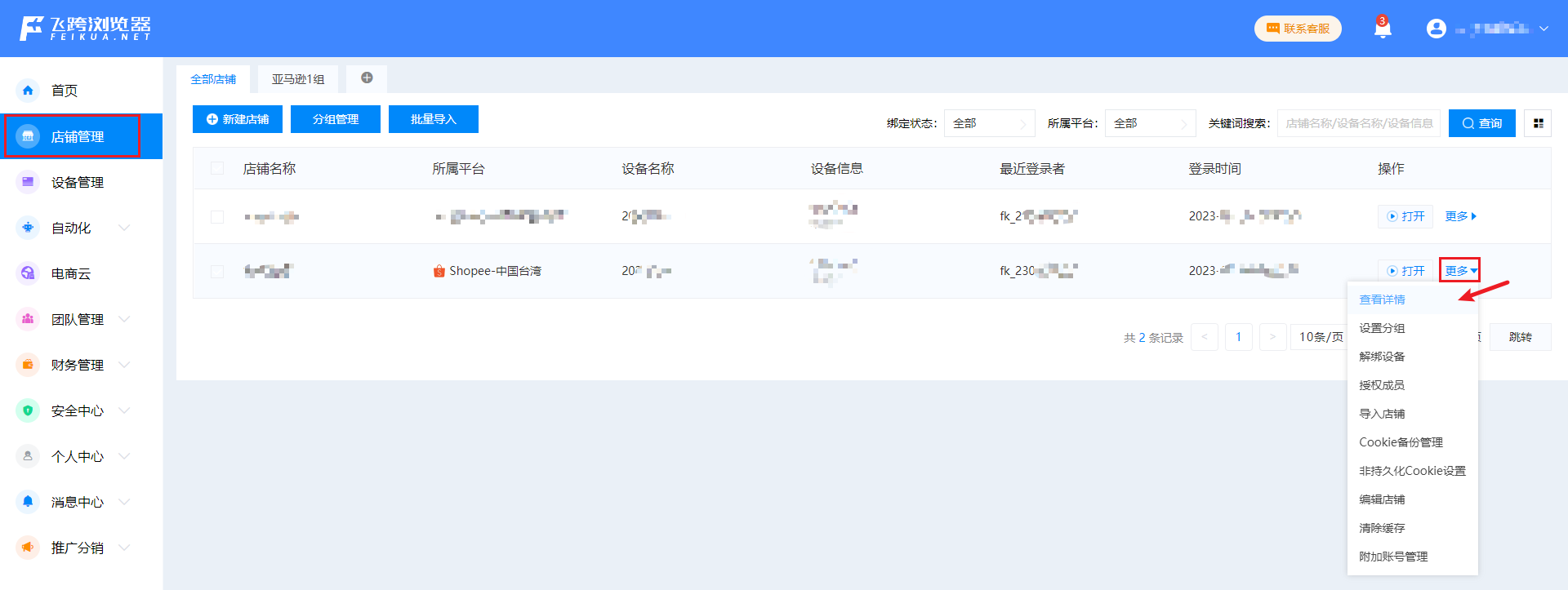
Task: Click the device icon beside 设备管理
Action: pos(28,182)
